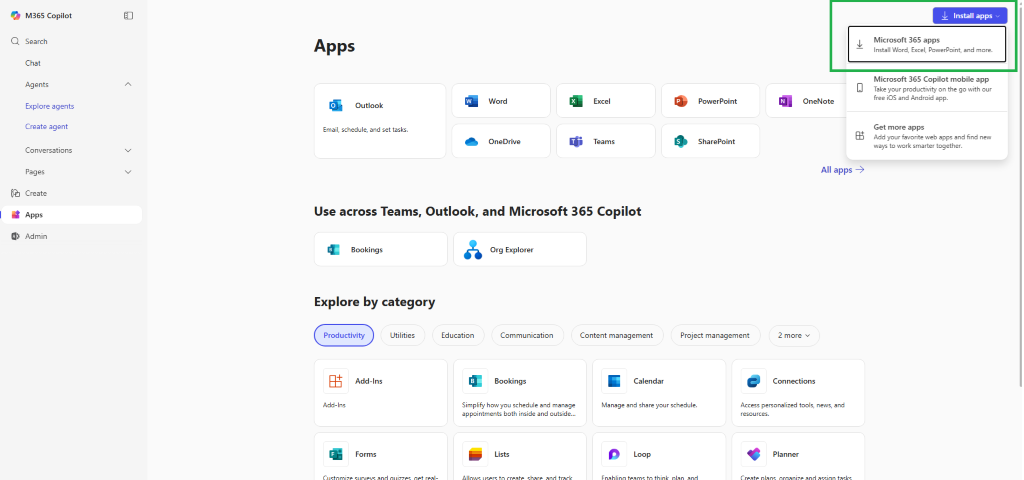The image size is (1024, 480).
Task: Filter by Content management category
Action: (x=616, y=335)
